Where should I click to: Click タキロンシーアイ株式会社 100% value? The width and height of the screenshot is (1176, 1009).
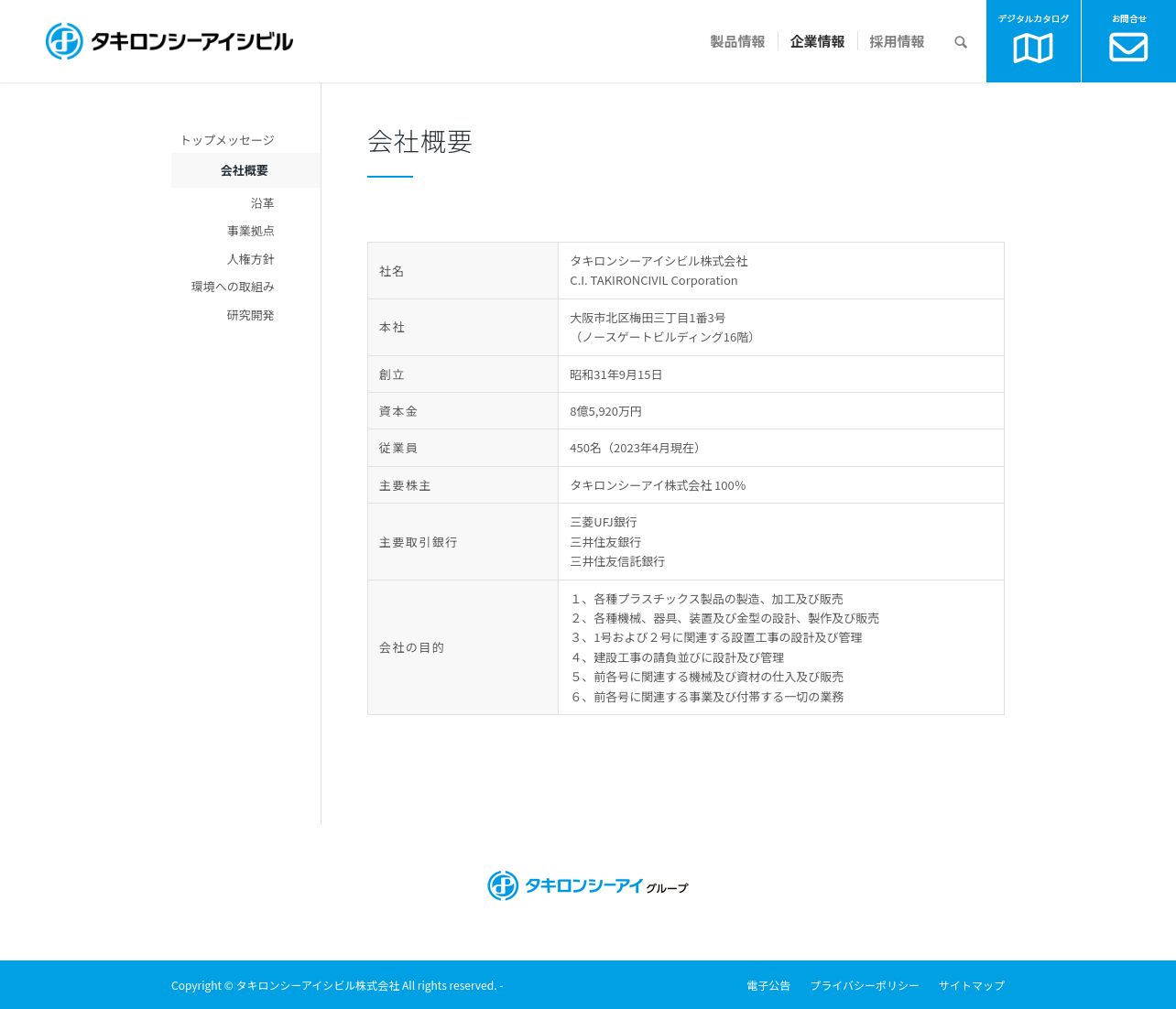click(658, 485)
